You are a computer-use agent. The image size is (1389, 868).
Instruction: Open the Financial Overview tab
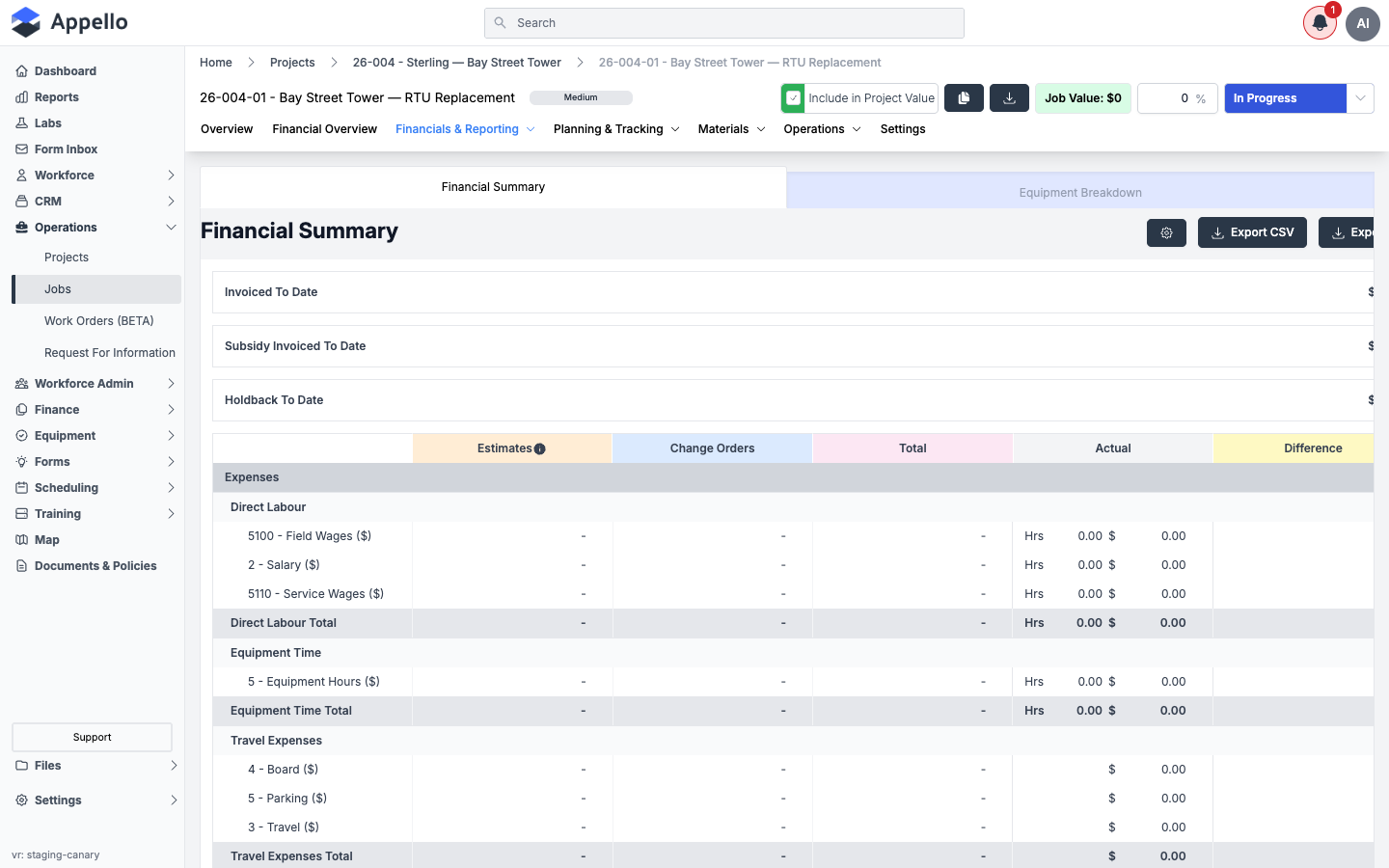[324, 129]
